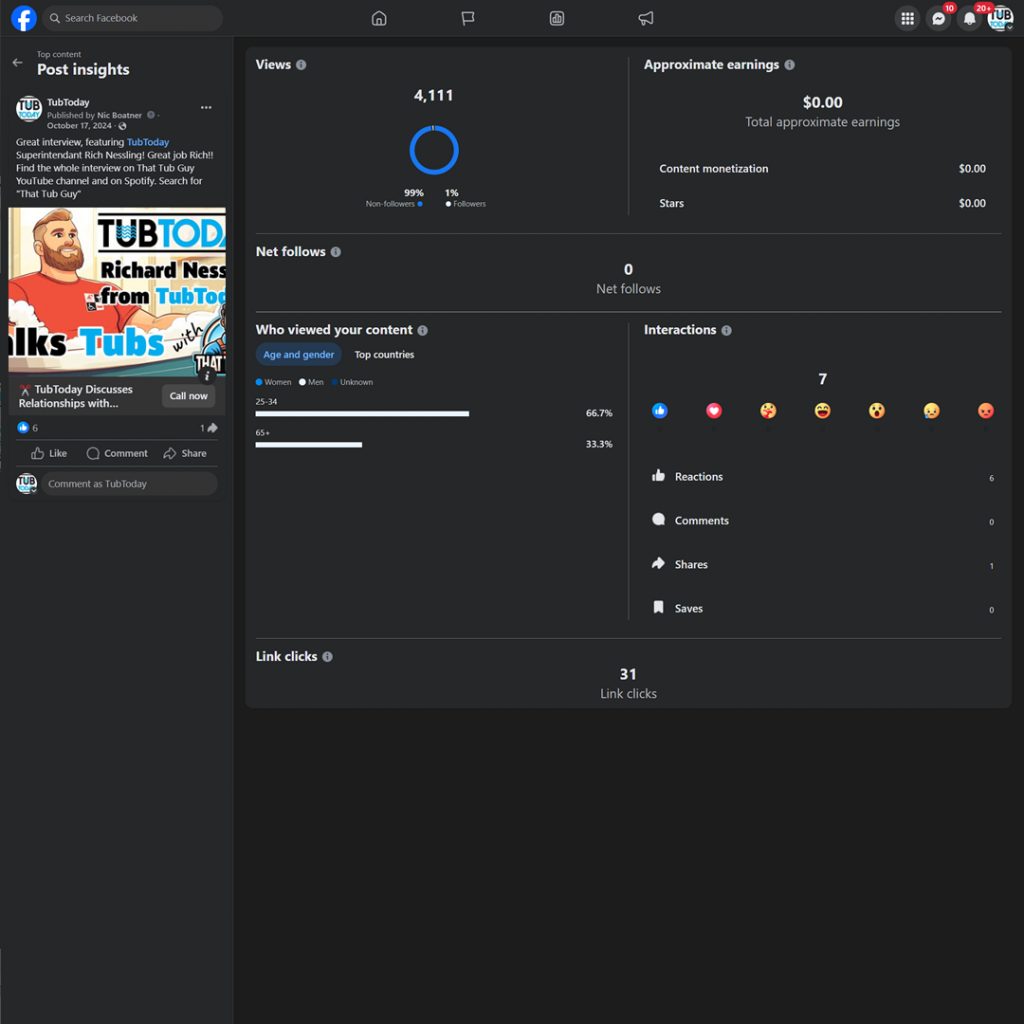
Task: Switch to the Top countries tab
Action: (384, 355)
